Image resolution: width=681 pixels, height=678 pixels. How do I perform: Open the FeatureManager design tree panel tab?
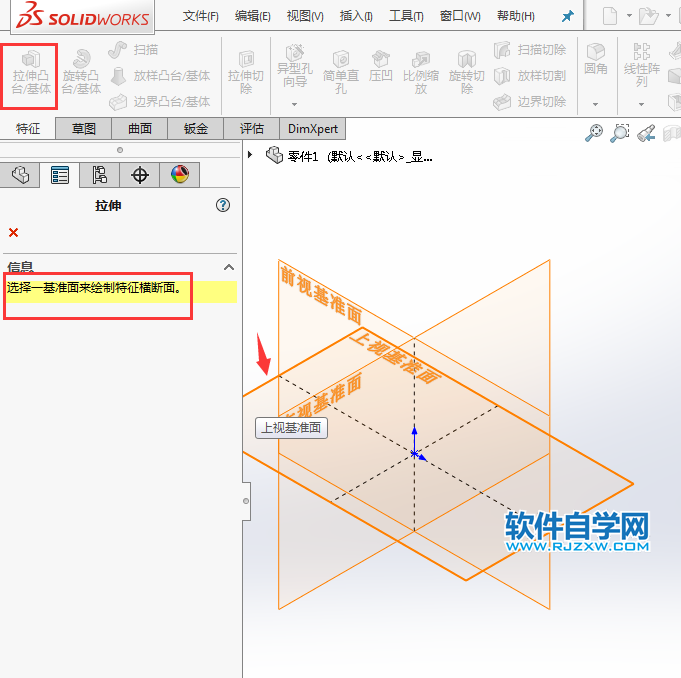pos(20,175)
